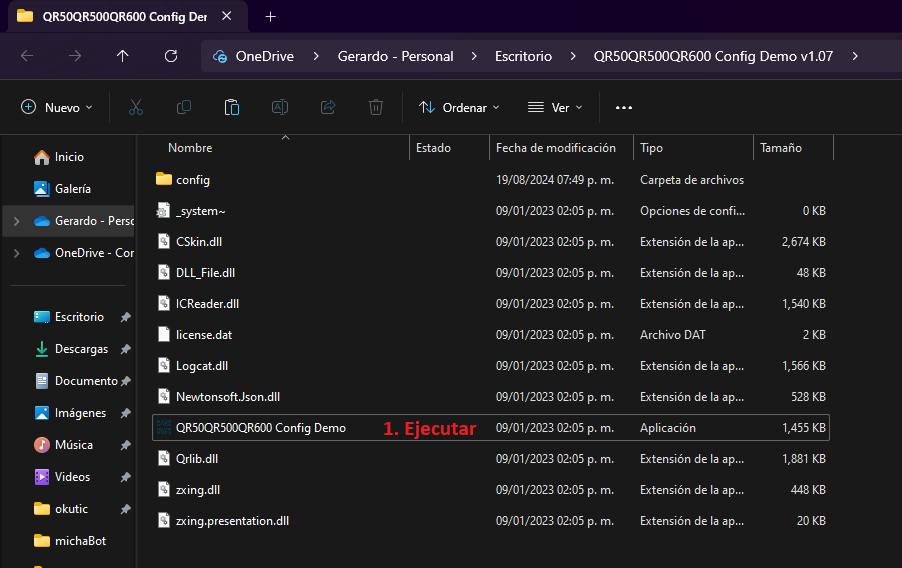Image resolution: width=902 pixels, height=568 pixels.
Task: Click Escritorio in the address breadcrumb
Action: tap(523, 56)
